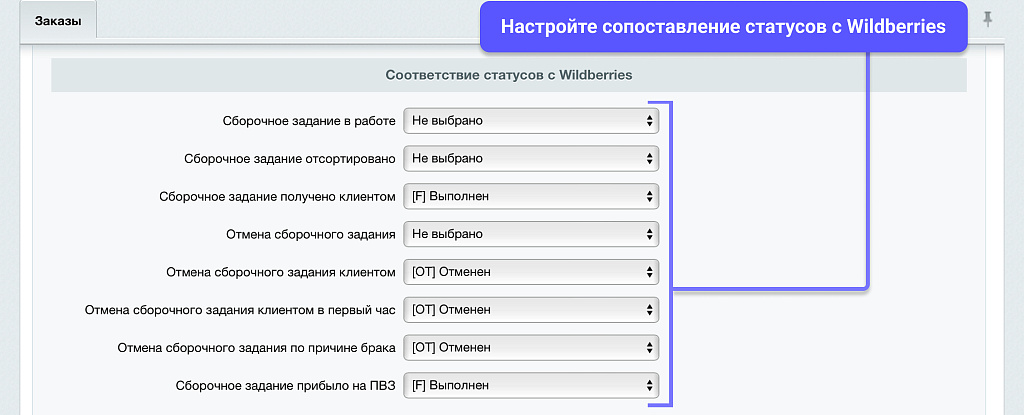
Task: Expand Сборочное задание прибыло на ПВЗ dropdown
Action: [x=531, y=385]
